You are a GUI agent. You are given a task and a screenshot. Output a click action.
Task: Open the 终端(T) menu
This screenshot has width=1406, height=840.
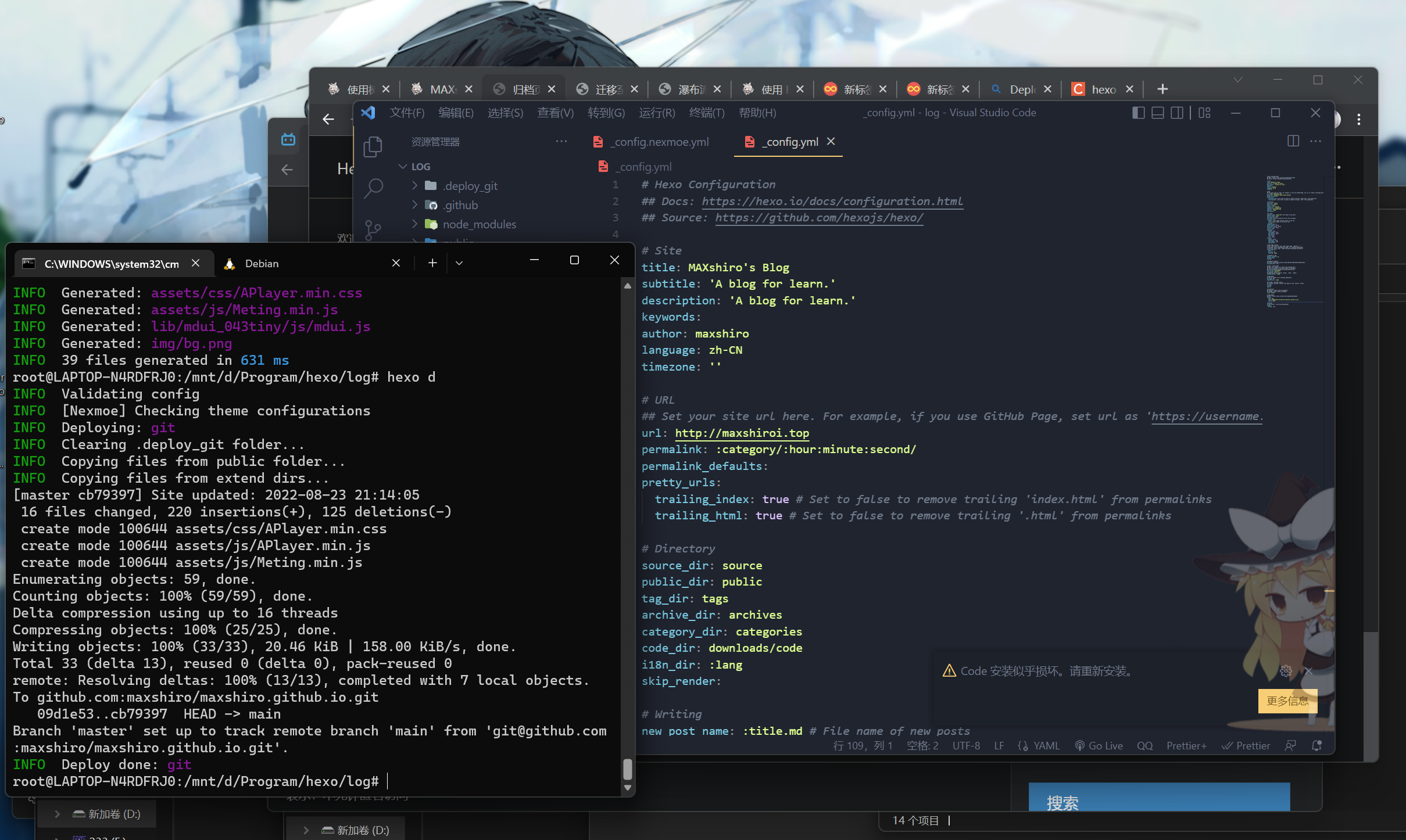point(706,113)
